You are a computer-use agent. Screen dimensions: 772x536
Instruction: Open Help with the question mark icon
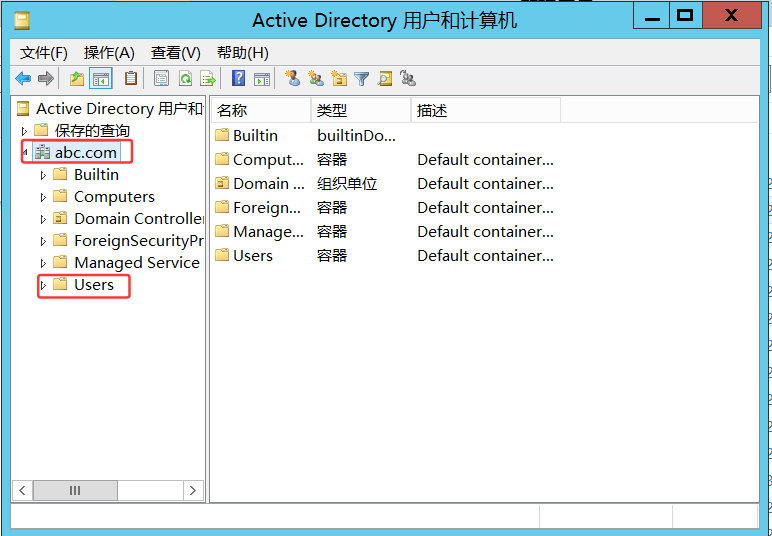238,78
